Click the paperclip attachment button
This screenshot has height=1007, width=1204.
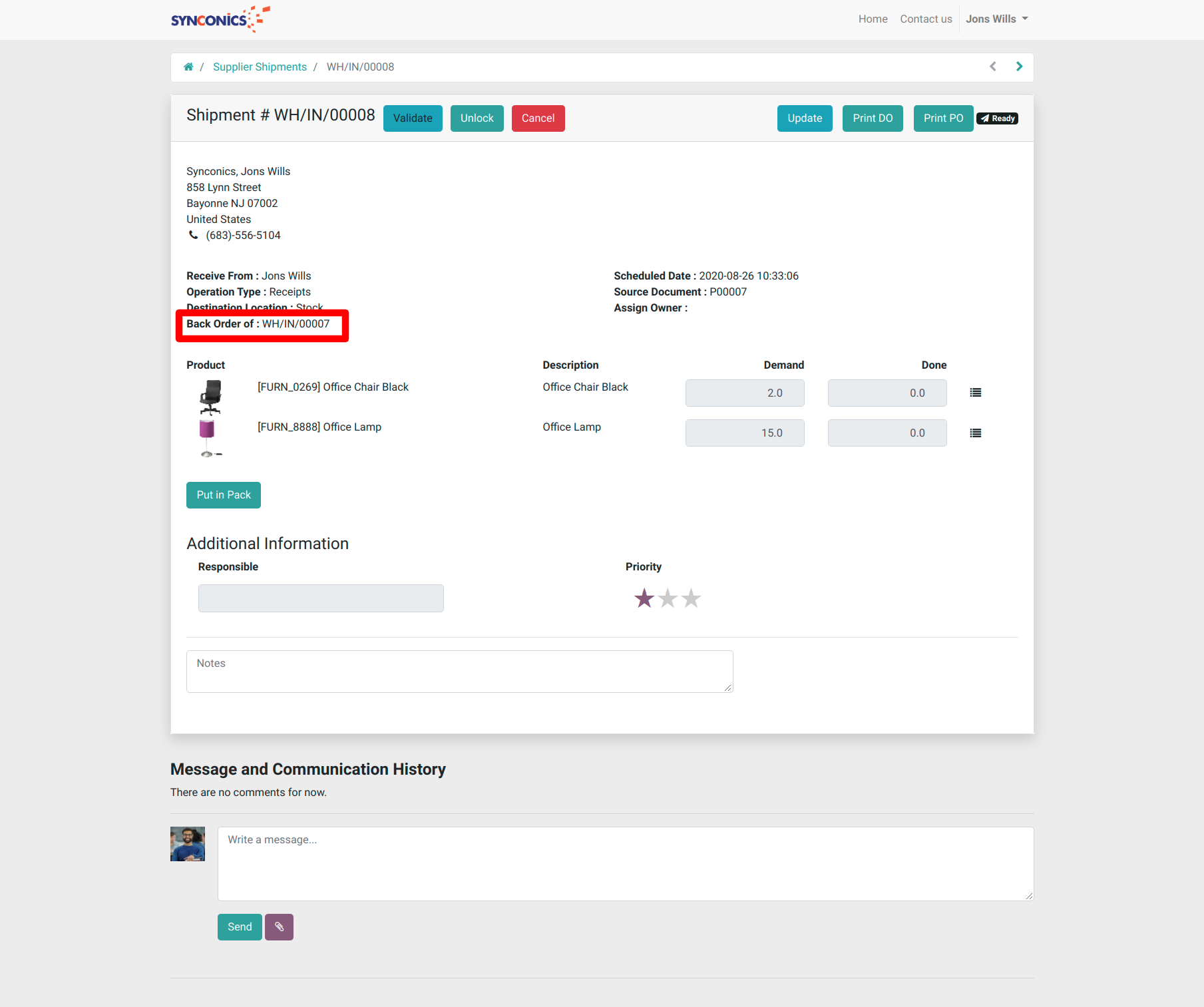tap(279, 927)
